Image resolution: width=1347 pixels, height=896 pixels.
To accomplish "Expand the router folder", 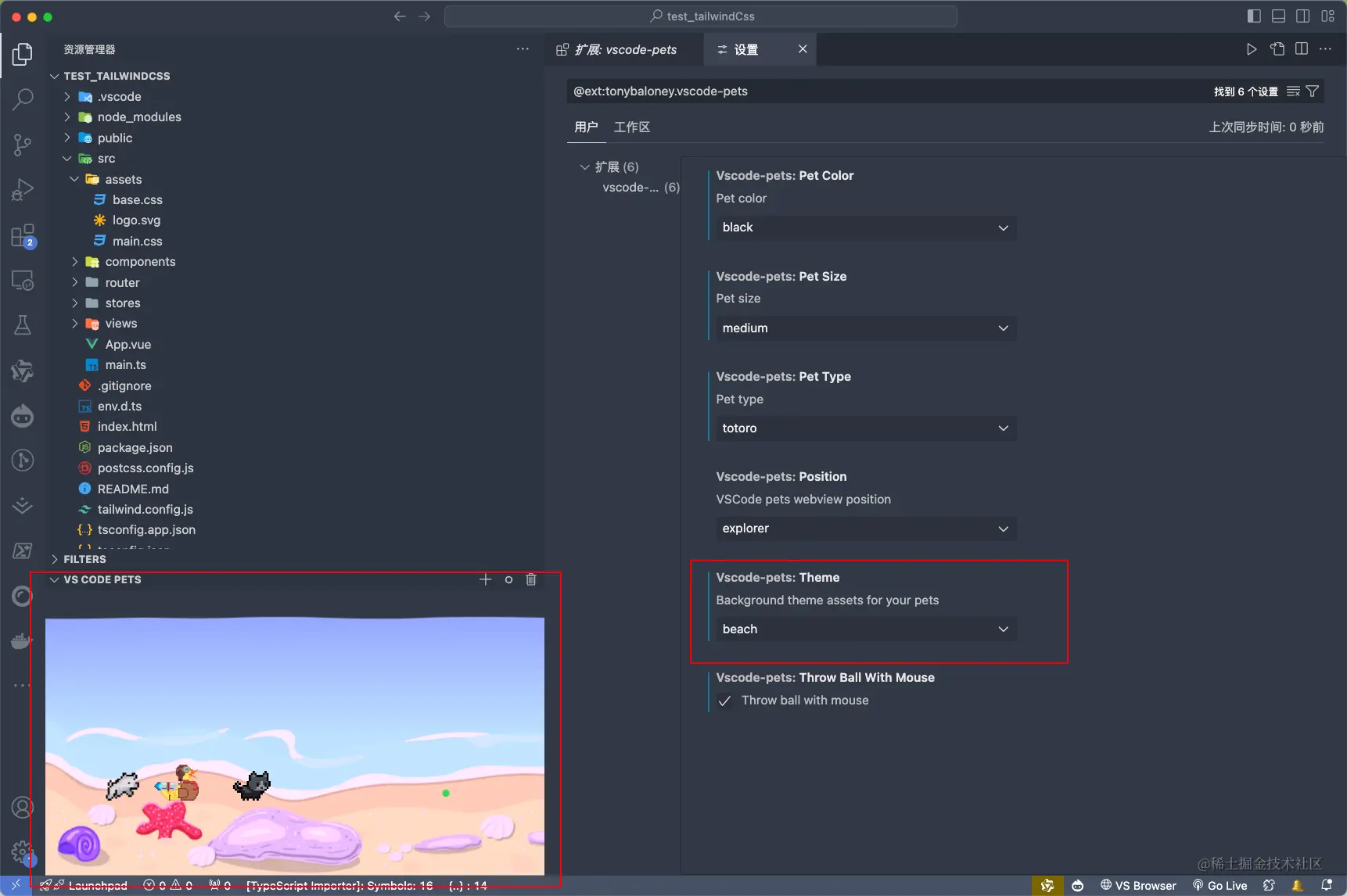I will point(75,283).
